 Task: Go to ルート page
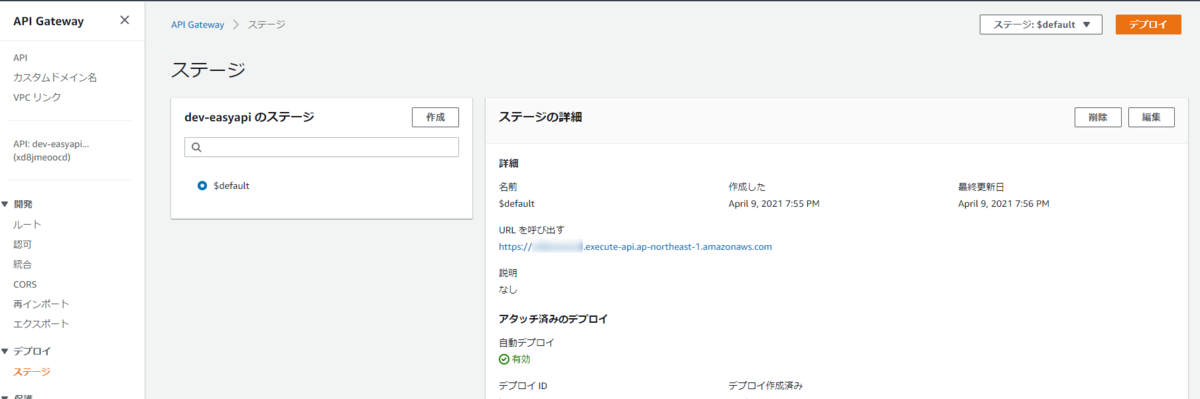[x=27, y=225]
